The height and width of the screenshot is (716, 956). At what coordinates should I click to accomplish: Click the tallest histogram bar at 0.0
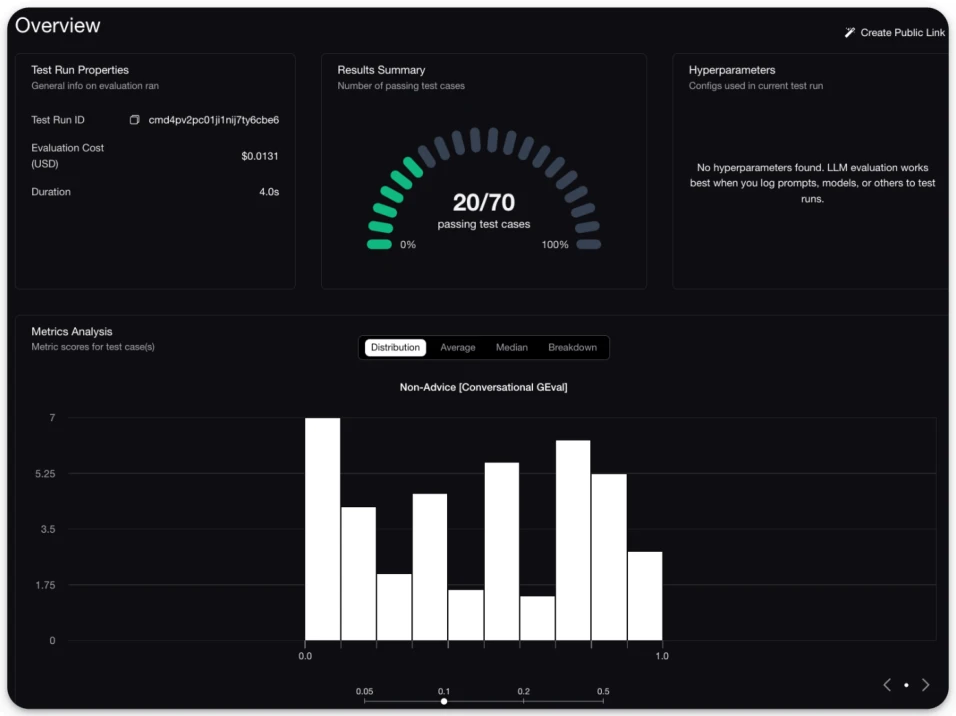tap(323, 529)
